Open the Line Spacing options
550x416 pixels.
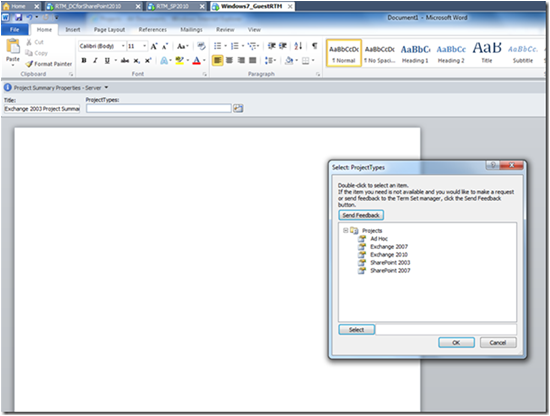tap(270, 60)
